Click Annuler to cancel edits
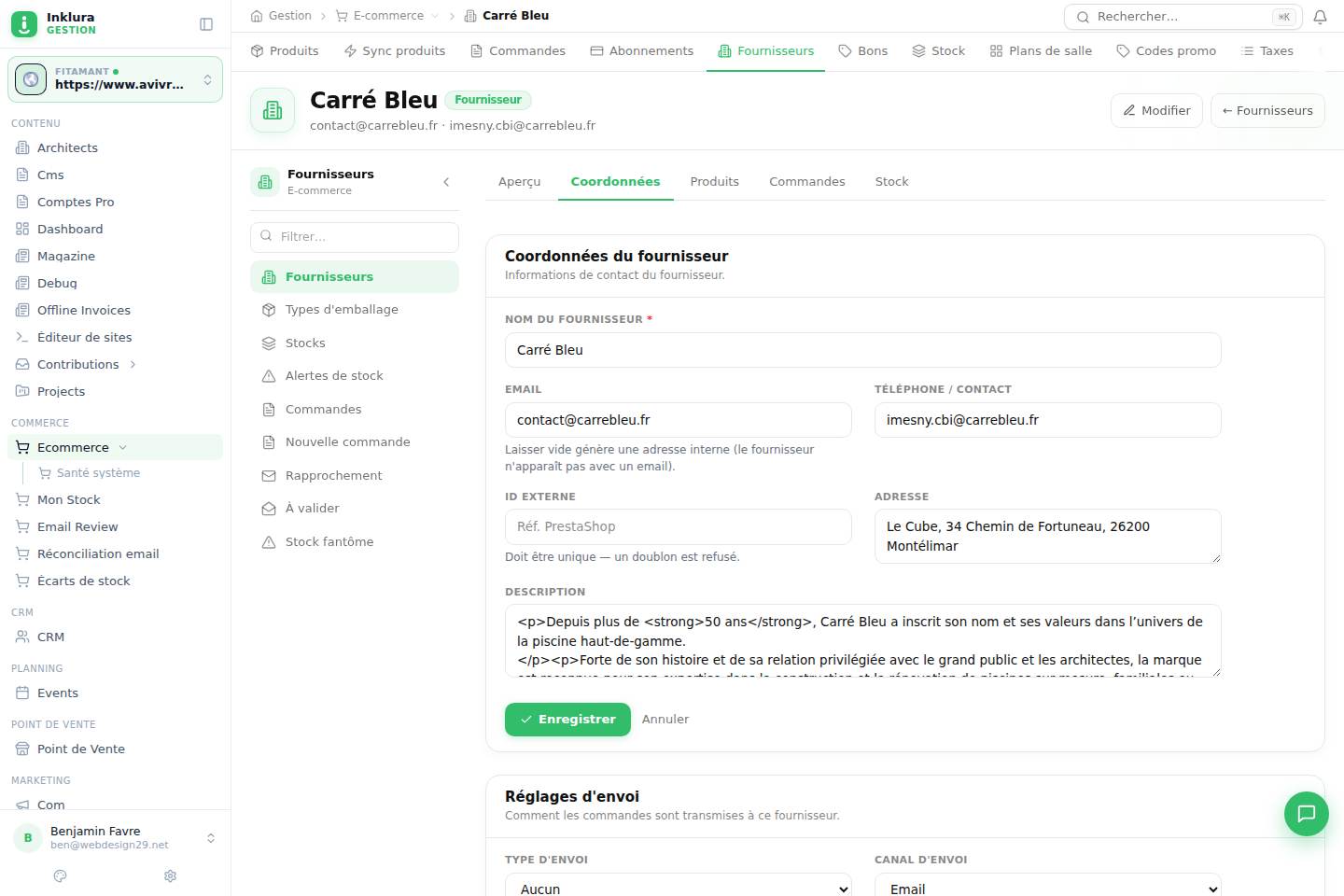The image size is (1344, 896). [x=665, y=720]
